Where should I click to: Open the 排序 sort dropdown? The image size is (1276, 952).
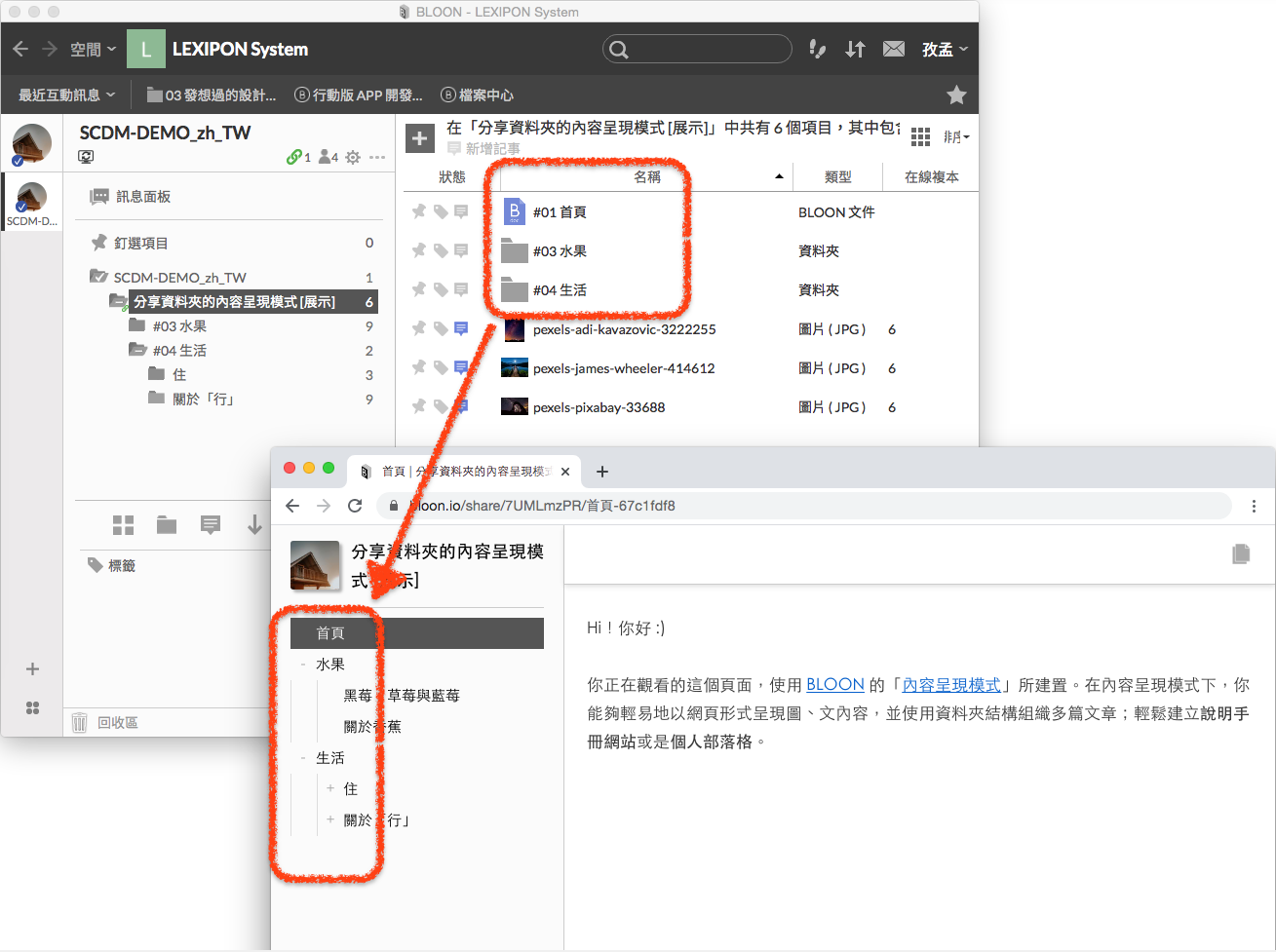(956, 137)
